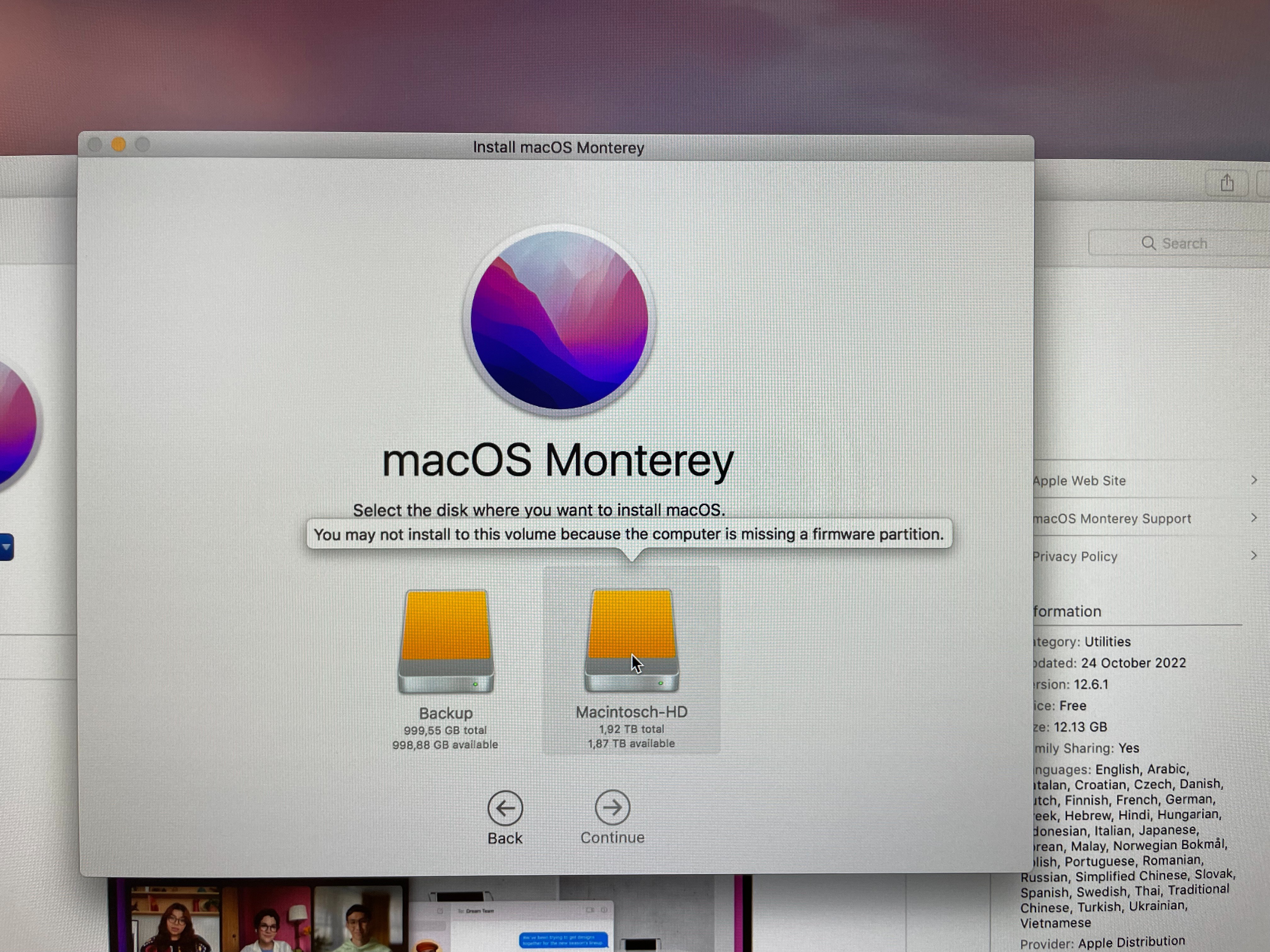Open the blue dropdown arrow at left edge

[x=6, y=547]
